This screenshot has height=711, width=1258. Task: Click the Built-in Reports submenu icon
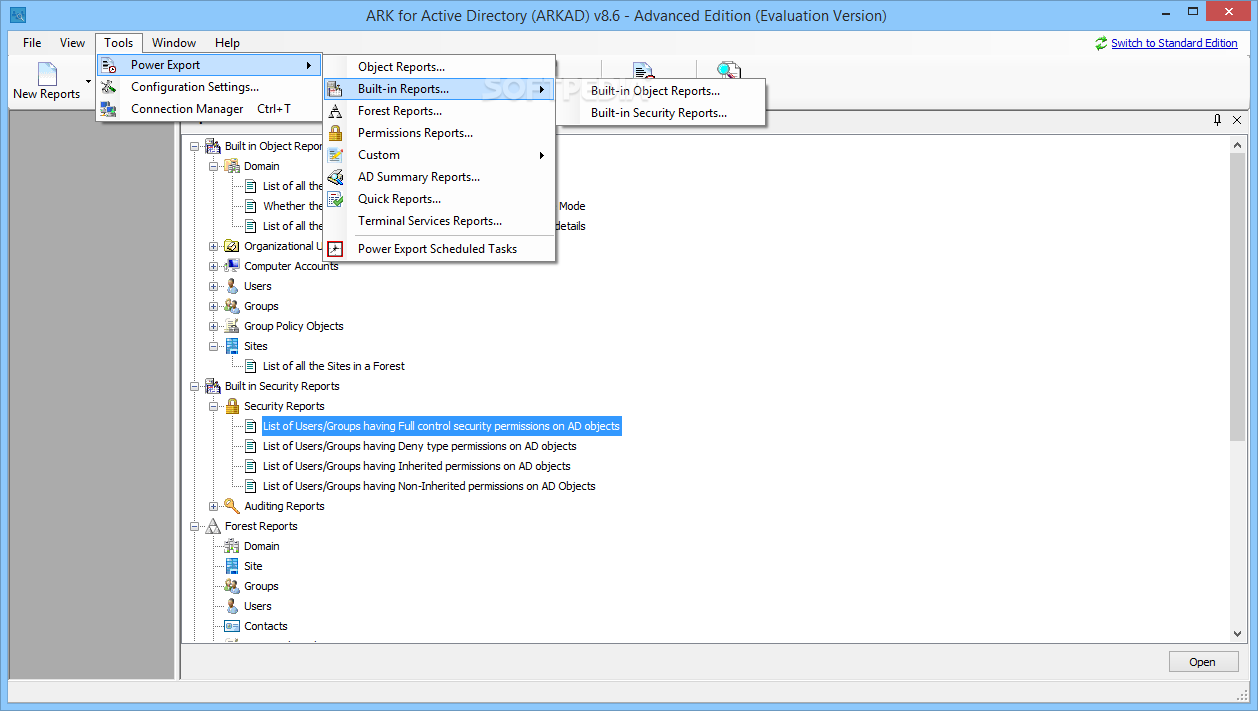tap(336, 89)
